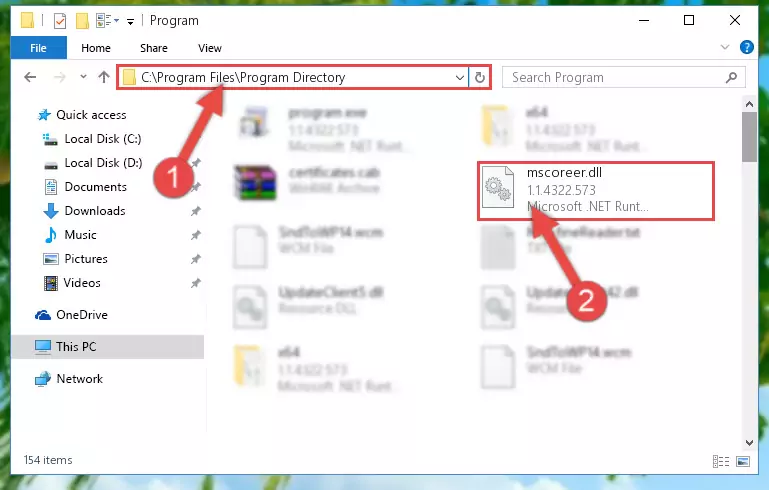The image size is (769, 490).
Task: Open the File menu
Action: (38, 48)
